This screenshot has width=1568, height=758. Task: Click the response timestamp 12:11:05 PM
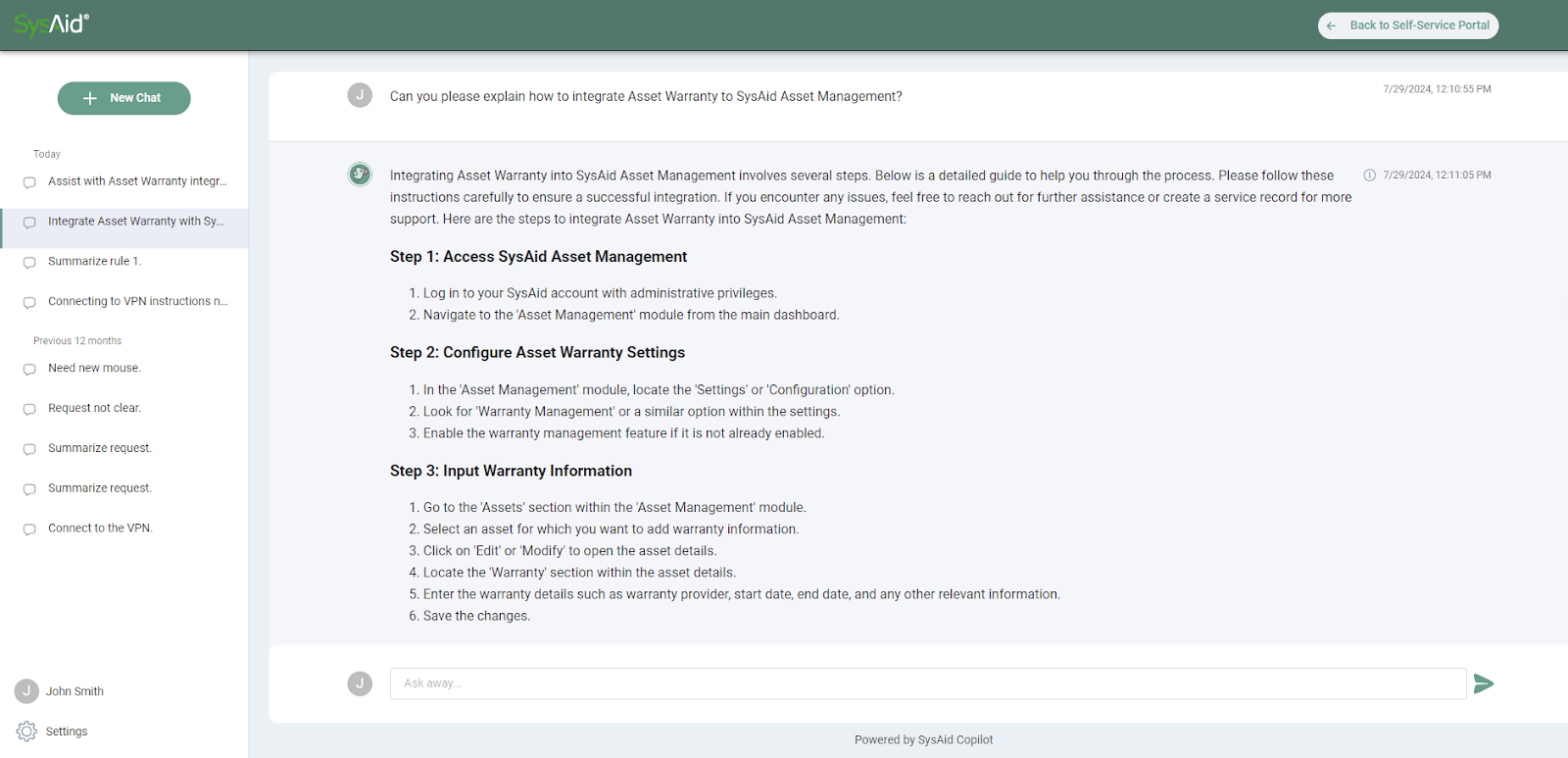click(1437, 176)
